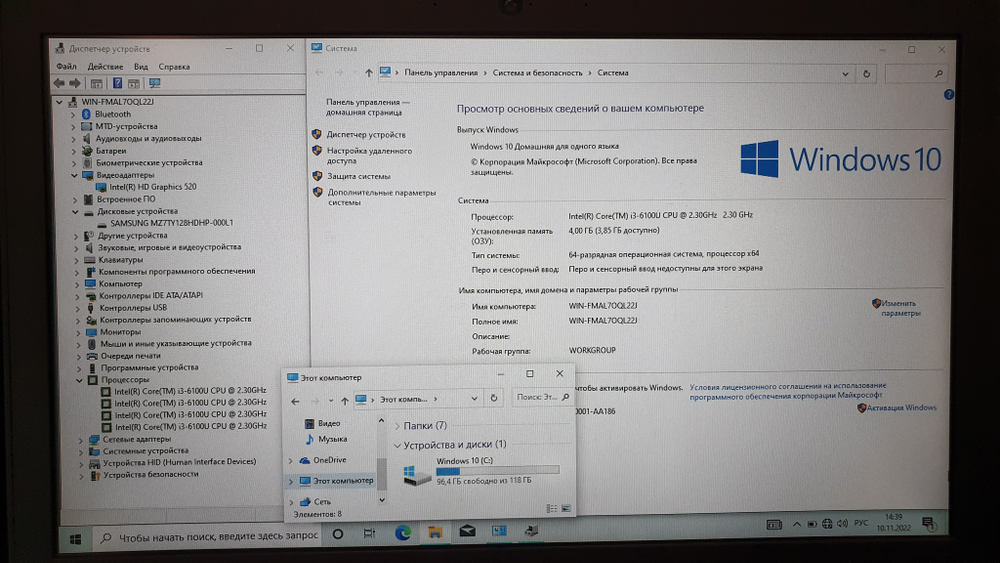Click the Up arrow in System window

coord(368,73)
